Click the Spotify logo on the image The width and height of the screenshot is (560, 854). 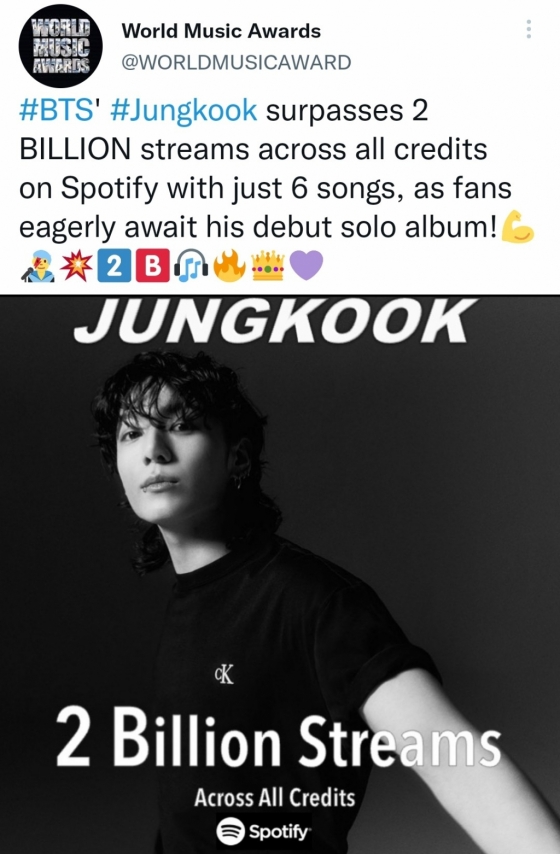[264, 831]
